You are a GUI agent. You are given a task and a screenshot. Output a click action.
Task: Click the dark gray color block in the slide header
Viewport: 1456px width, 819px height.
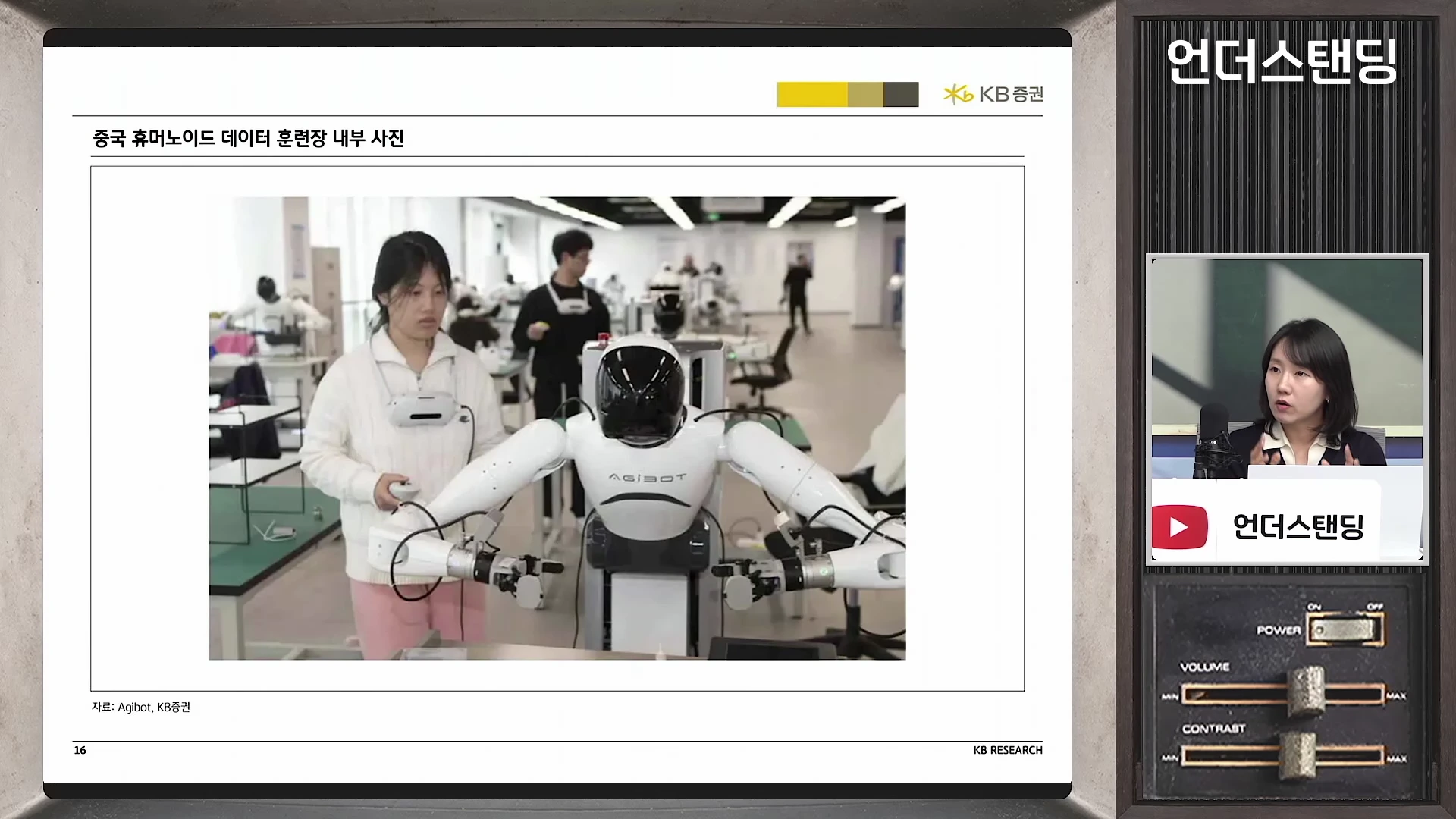[x=901, y=94]
